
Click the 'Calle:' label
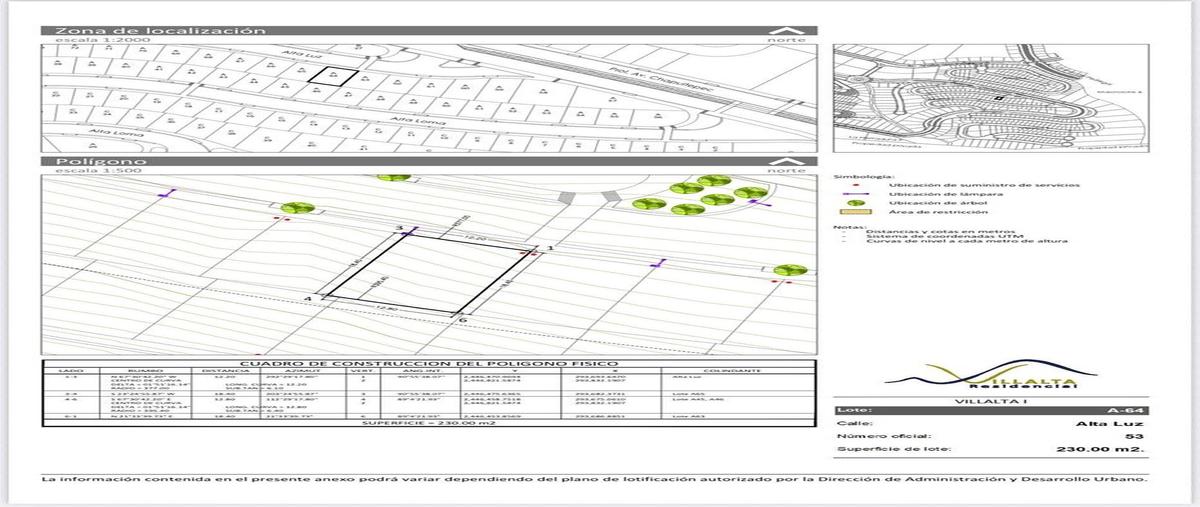click(853, 424)
